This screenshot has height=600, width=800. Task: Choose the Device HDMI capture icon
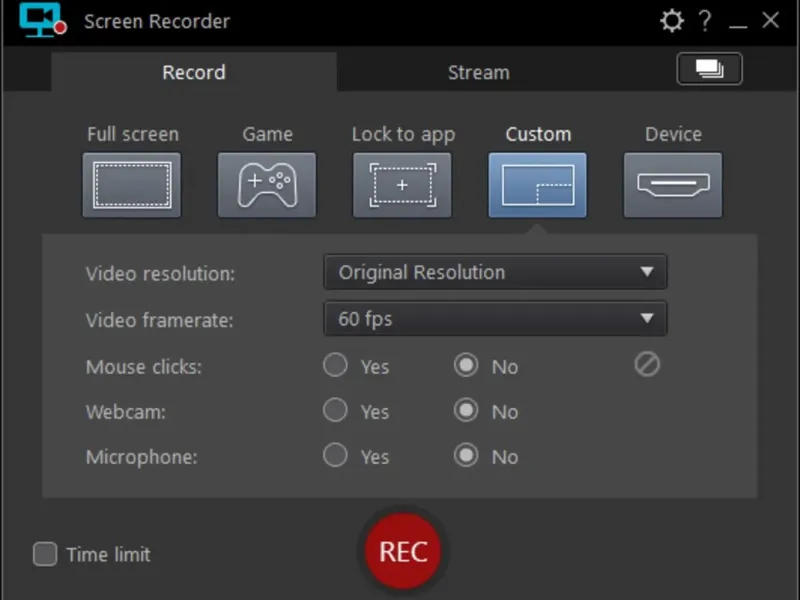point(673,185)
